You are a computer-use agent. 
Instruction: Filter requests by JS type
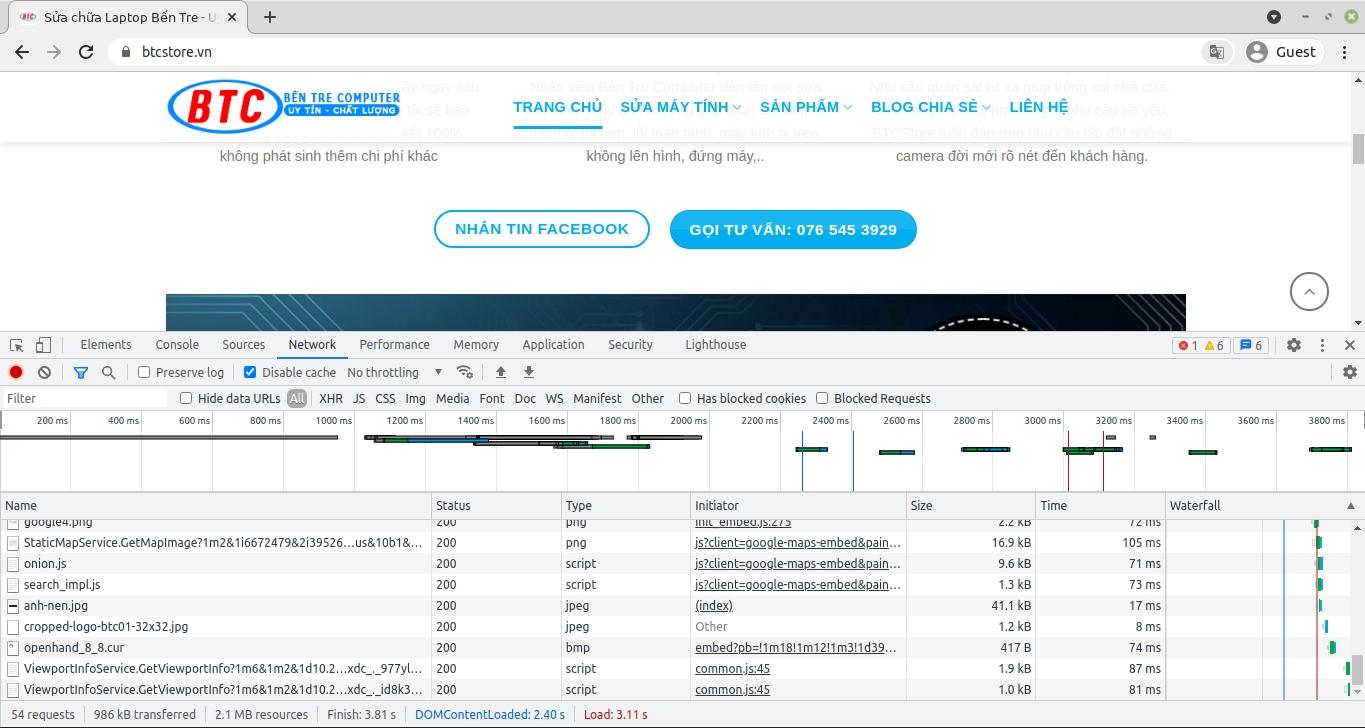[359, 398]
